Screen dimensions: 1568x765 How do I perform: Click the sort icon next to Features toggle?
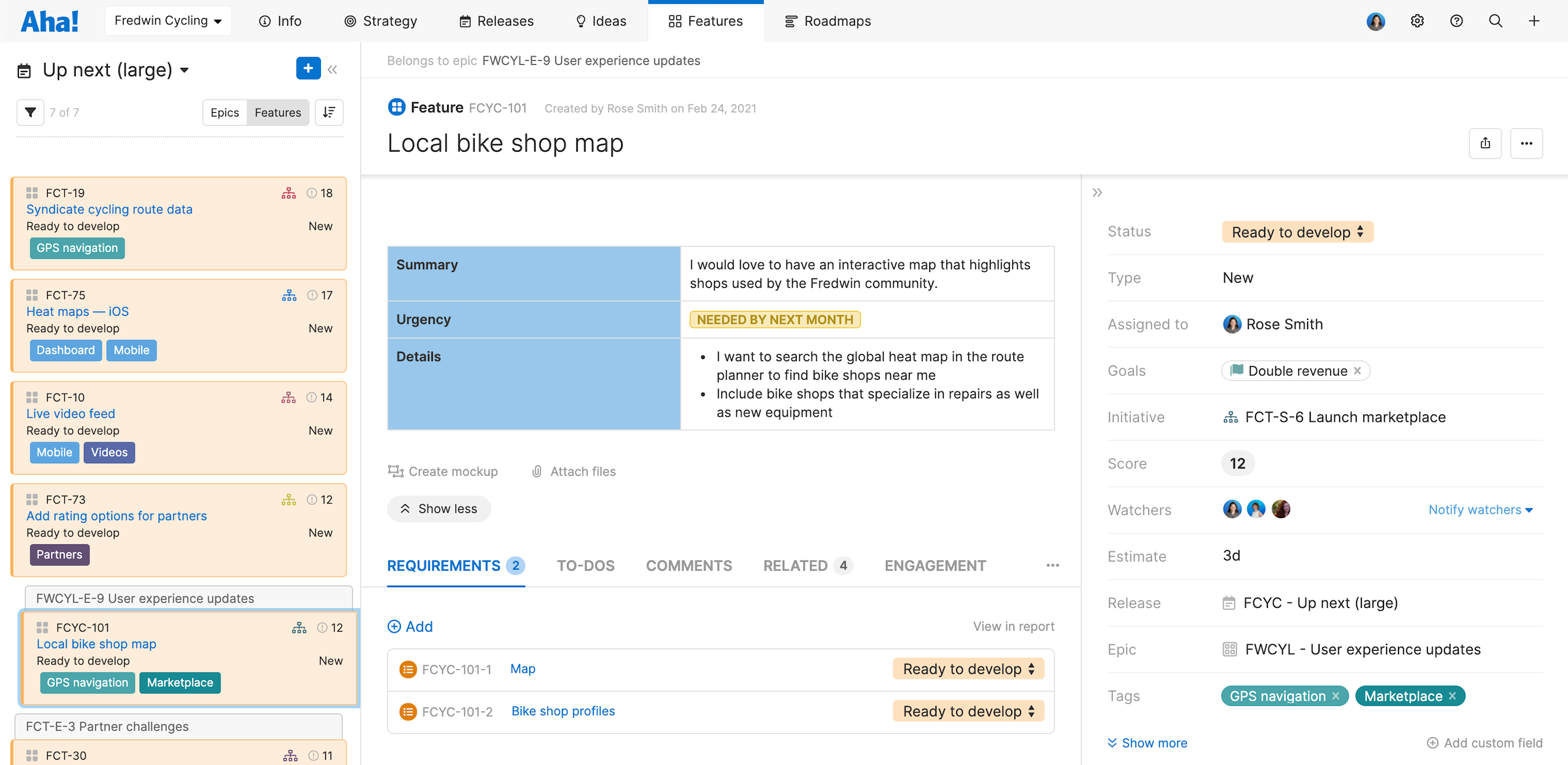329,112
